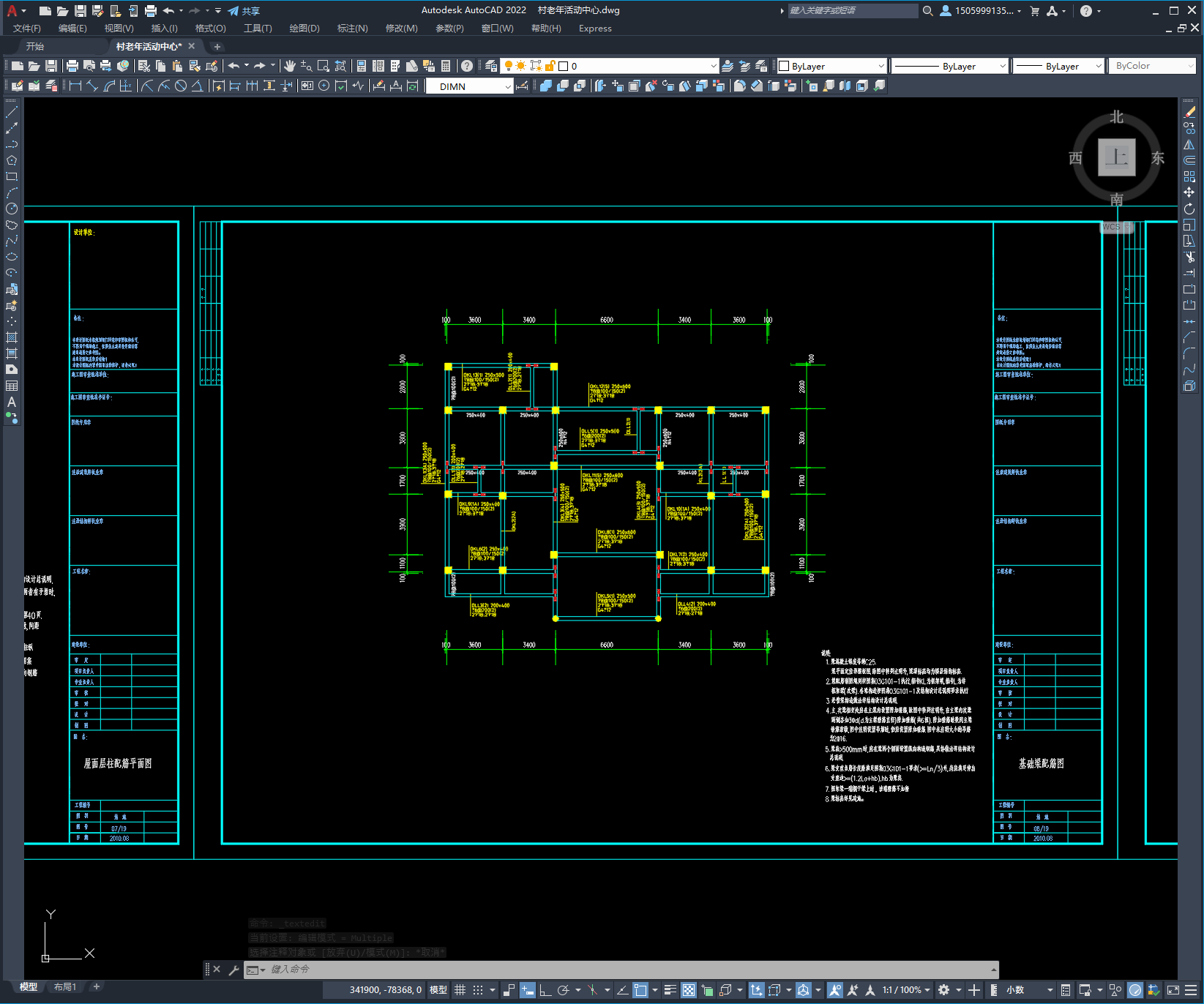Click the Help question mark in standard toolbar

click(467, 66)
